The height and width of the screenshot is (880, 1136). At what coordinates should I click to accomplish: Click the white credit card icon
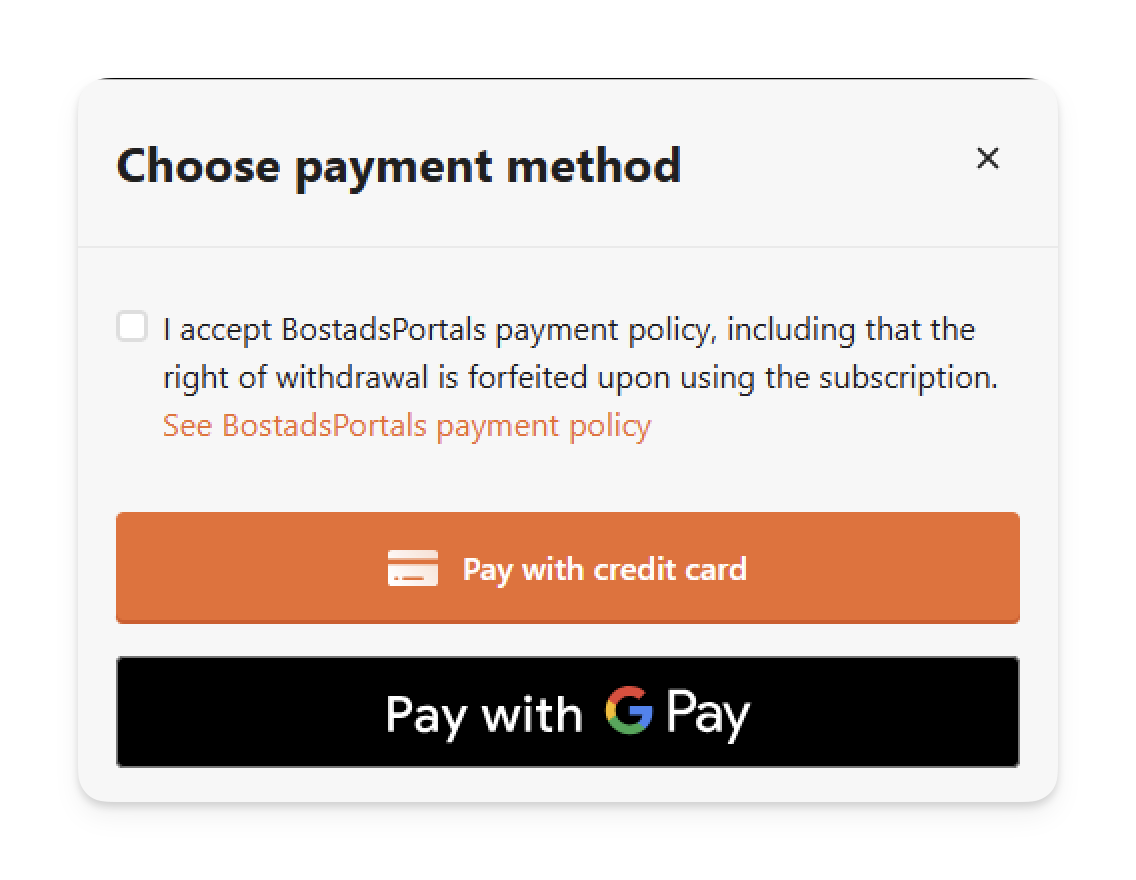[x=413, y=568]
